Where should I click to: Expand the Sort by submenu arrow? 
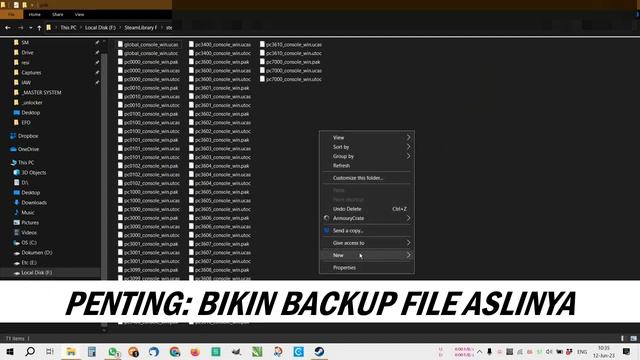click(408, 147)
